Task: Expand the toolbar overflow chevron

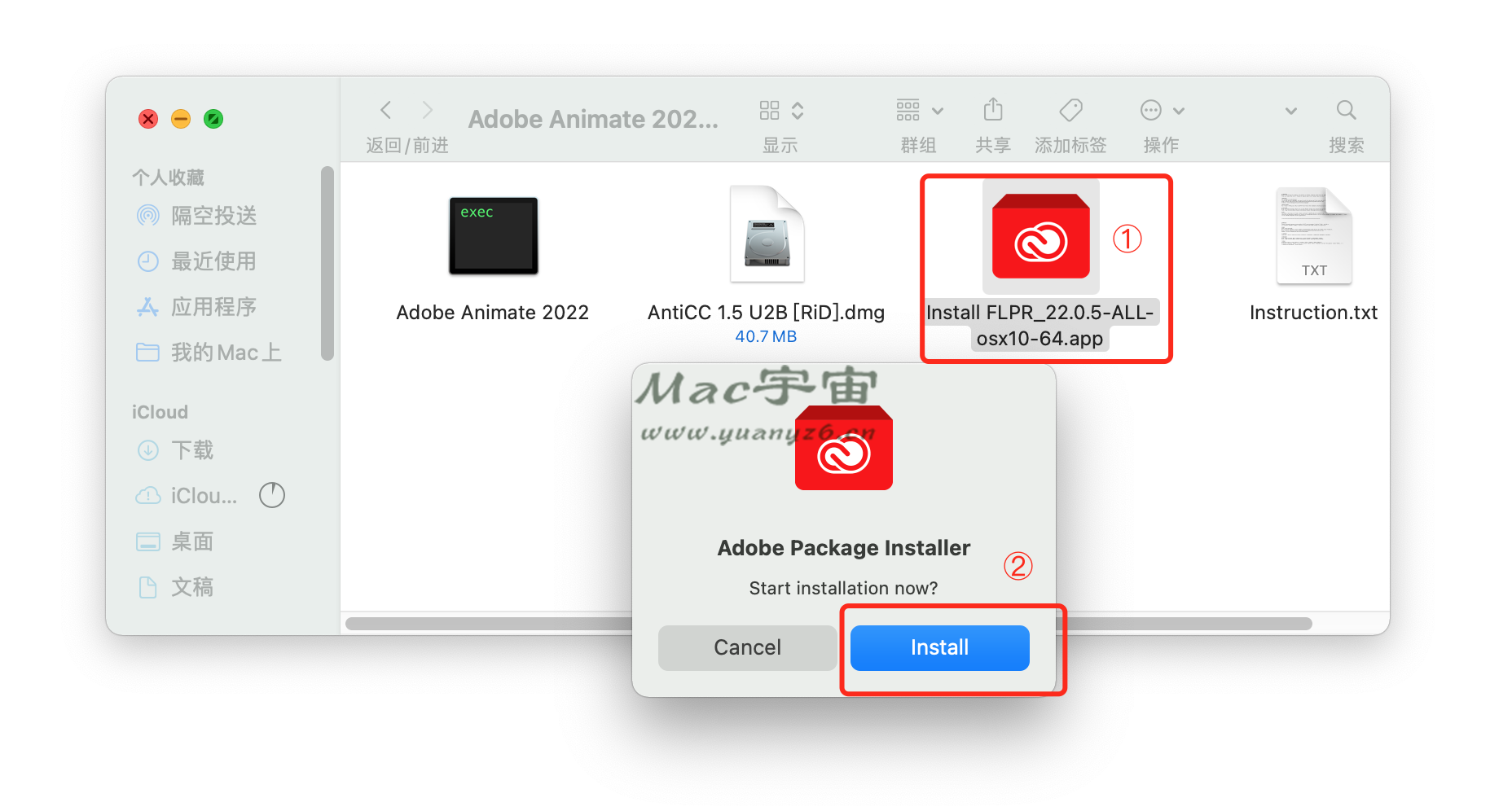Action: pos(1290,111)
